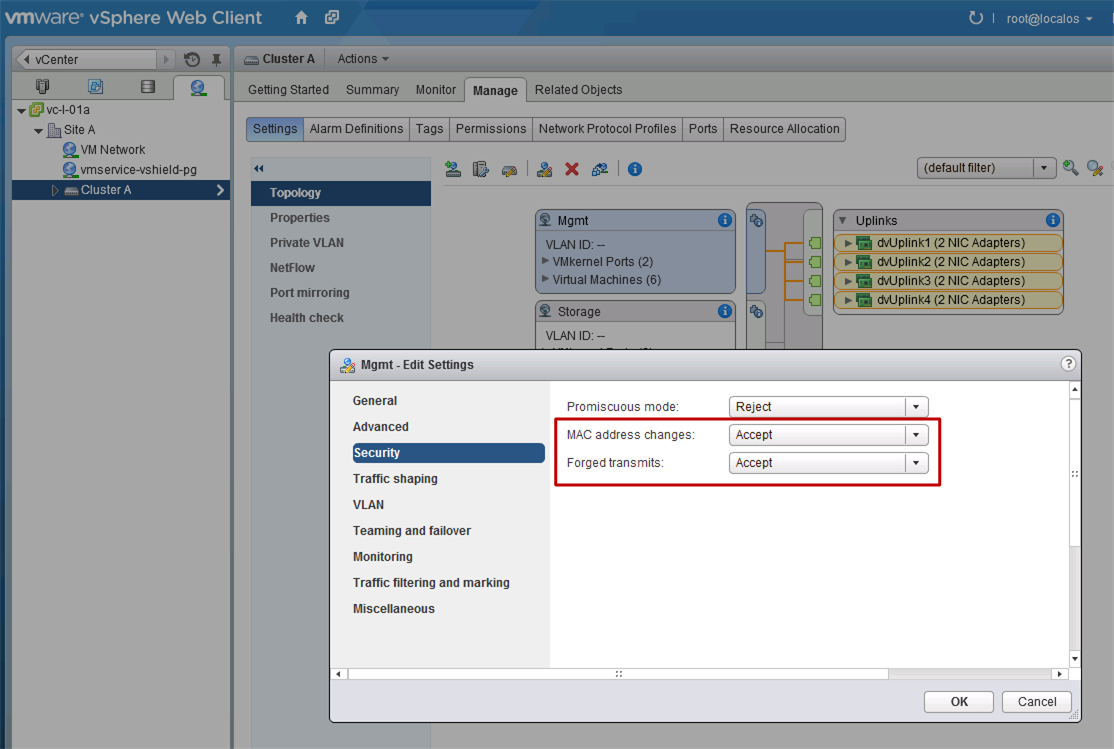Image resolution: width=1114 pixels, height=749 pixels.
Task: Open Private VLAN settings
Action: pyautogui.click(x=307, y=242)
